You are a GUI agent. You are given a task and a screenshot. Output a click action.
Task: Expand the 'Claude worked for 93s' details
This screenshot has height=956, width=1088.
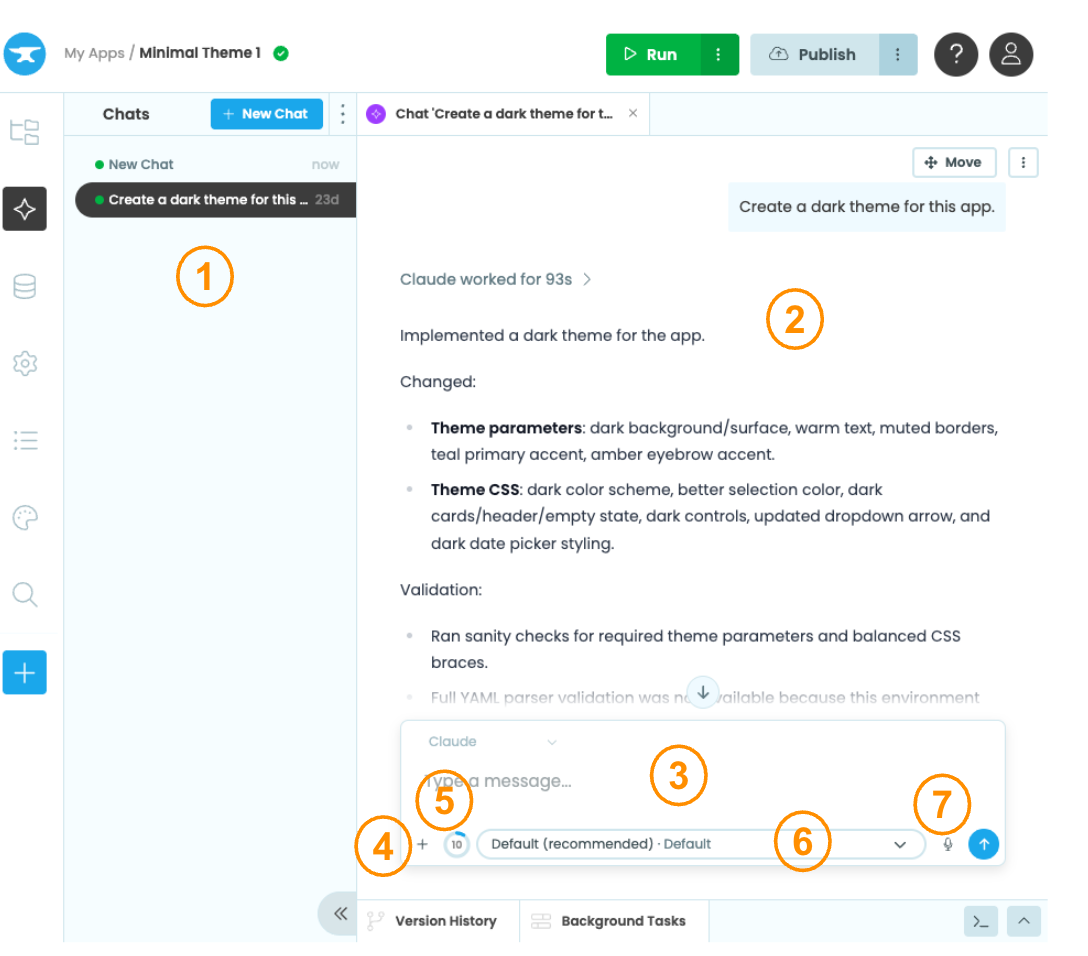[495, 280]
